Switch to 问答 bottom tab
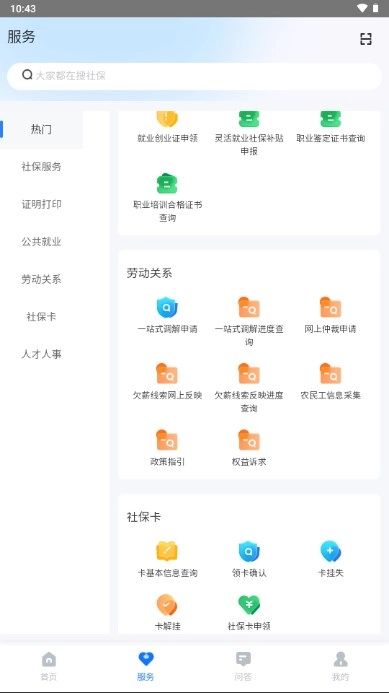389x693 pixels. [x=243, y=666]
